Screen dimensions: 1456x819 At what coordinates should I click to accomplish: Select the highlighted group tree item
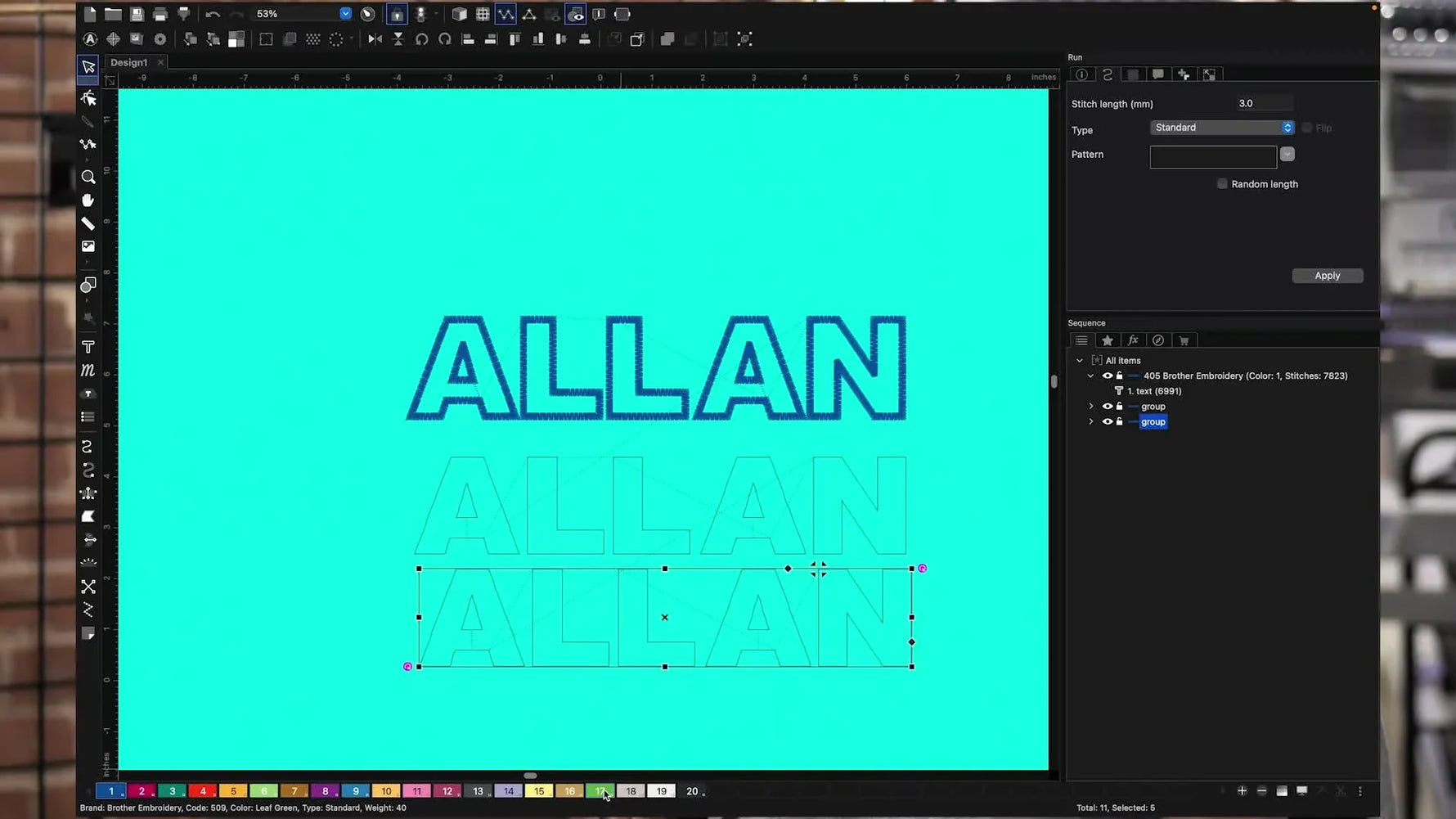coord(1153,422)
